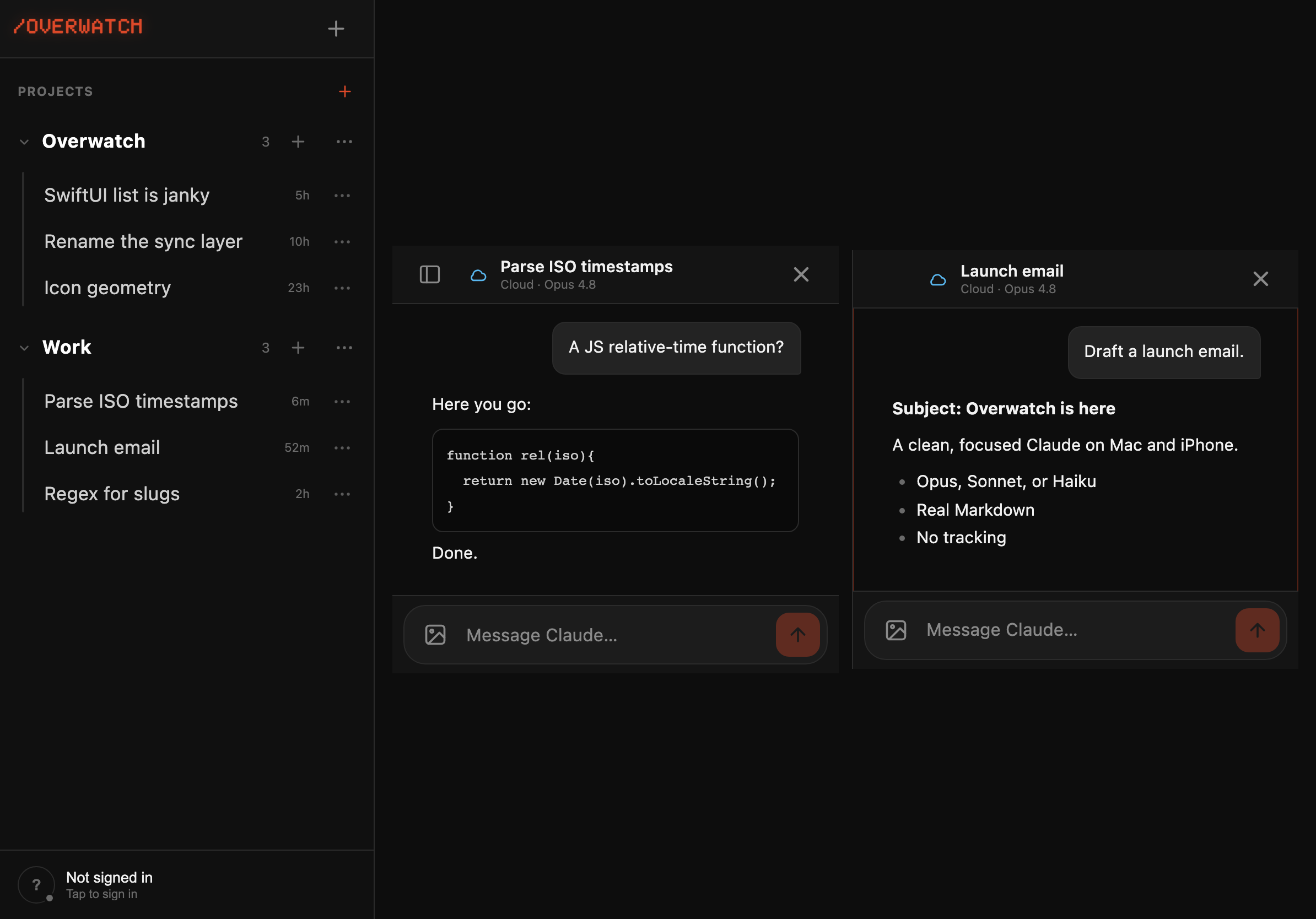The image size is (1316, 919).
Task: Open options for Regex for slugs chat
Action: coord(342,494)
